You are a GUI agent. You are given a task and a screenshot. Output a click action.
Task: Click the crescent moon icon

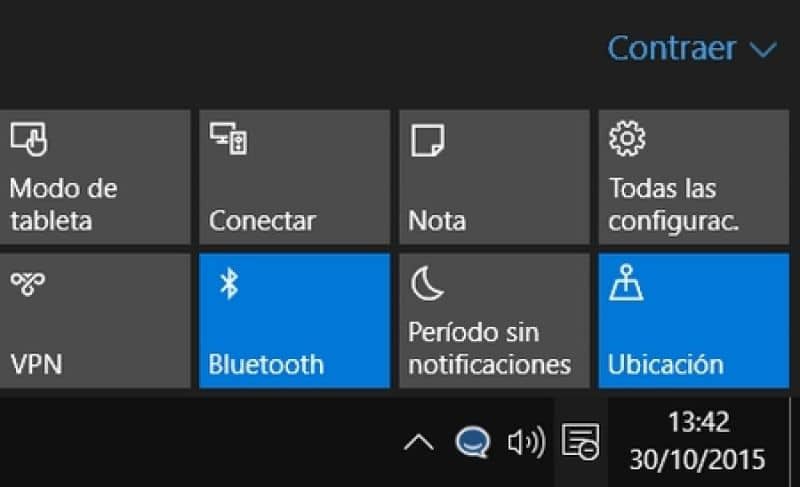coord(424,285)
